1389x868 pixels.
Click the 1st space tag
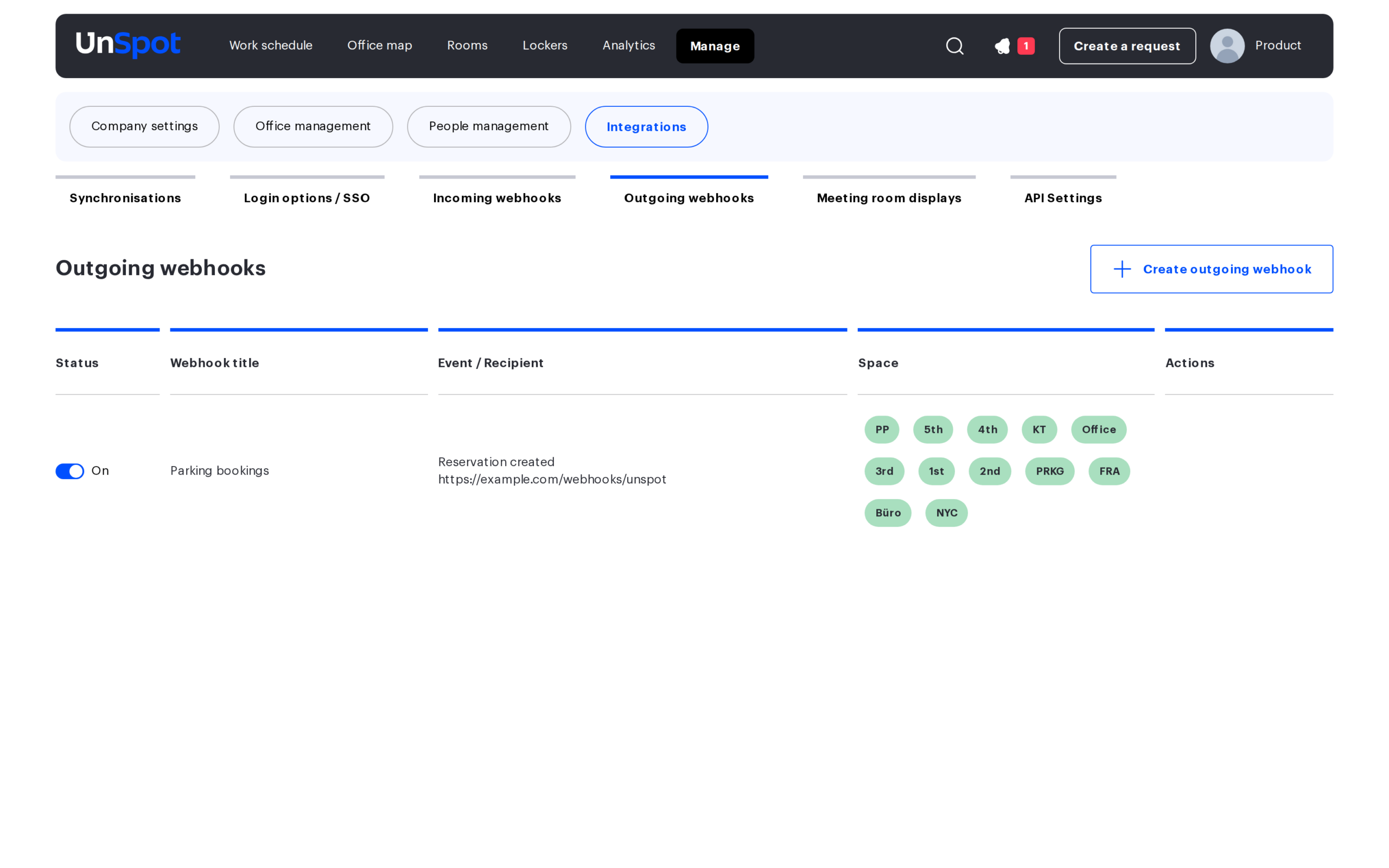pyautogui.click(x=936, y=471)
